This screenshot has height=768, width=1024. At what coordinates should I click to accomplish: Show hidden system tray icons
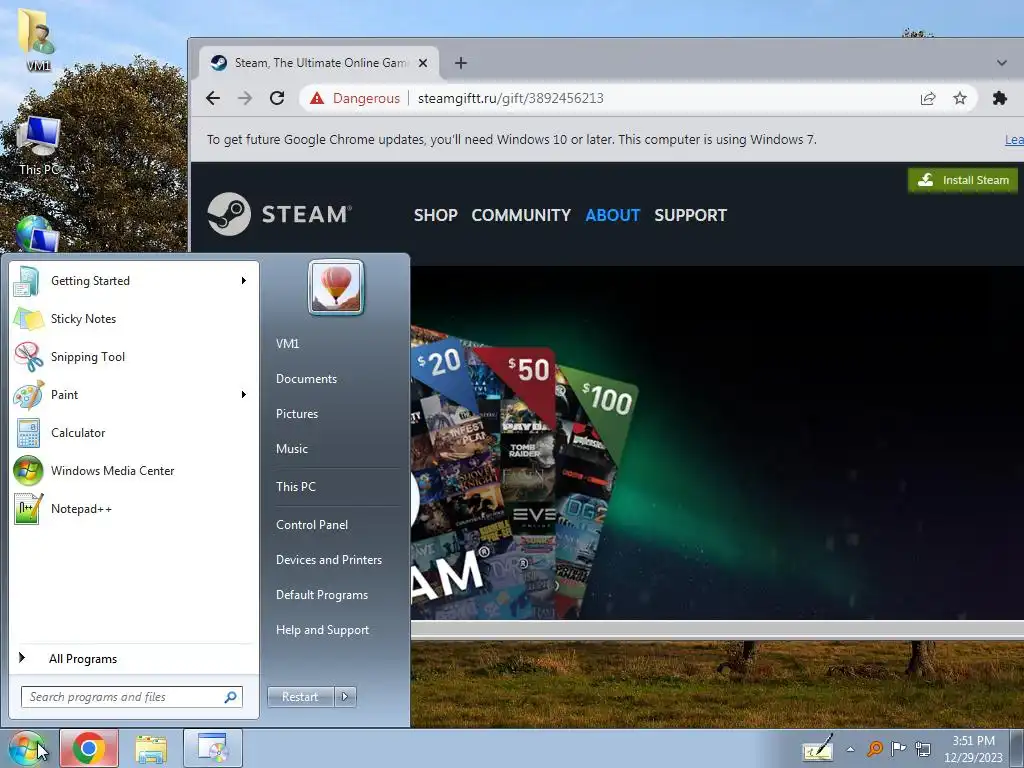850,749
